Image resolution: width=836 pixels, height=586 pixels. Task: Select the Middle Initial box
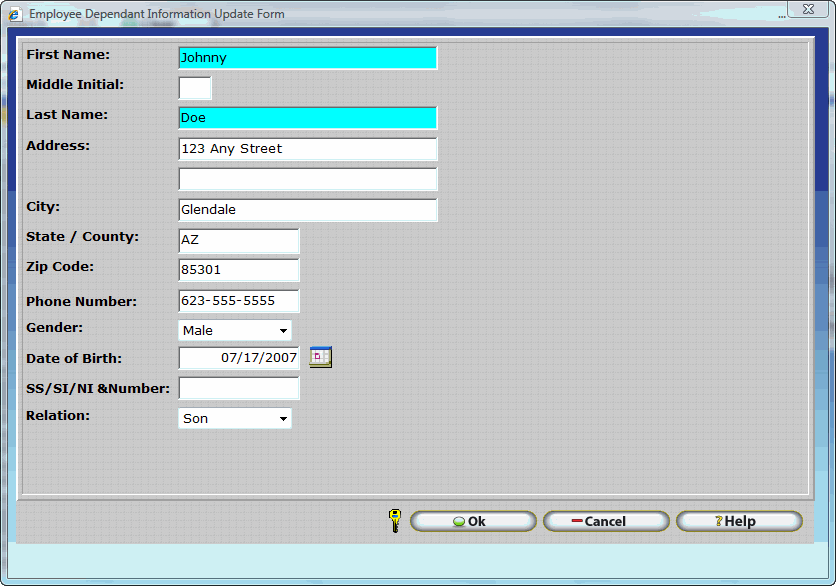(x=195, y=88)
